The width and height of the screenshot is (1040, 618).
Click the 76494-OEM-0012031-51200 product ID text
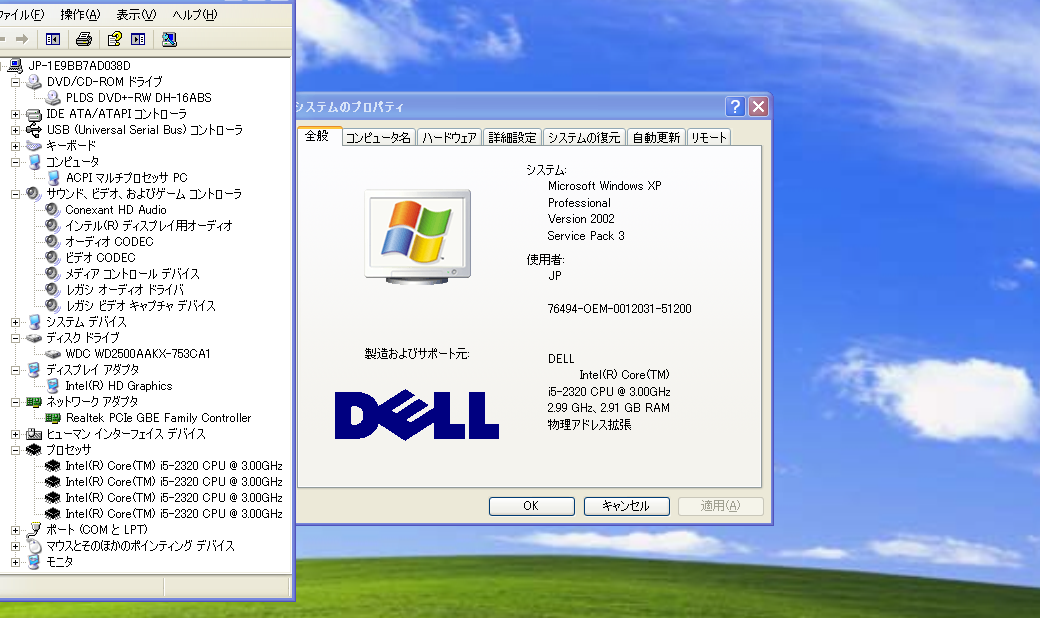(619, 309)
